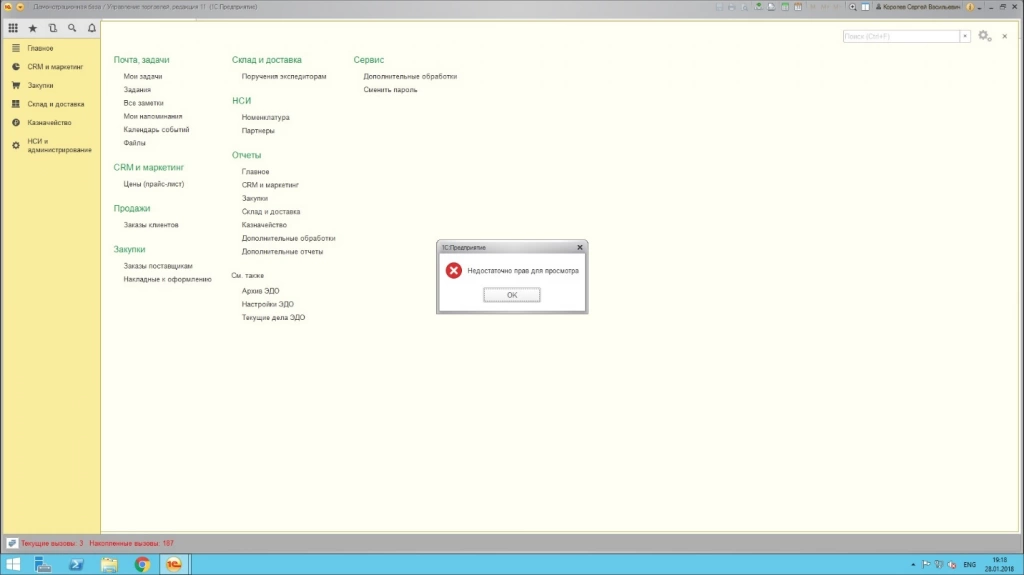Open the main menu dropdown arrow in title bar
This screenshot has height=575, width=1024.
coord(20,7)
